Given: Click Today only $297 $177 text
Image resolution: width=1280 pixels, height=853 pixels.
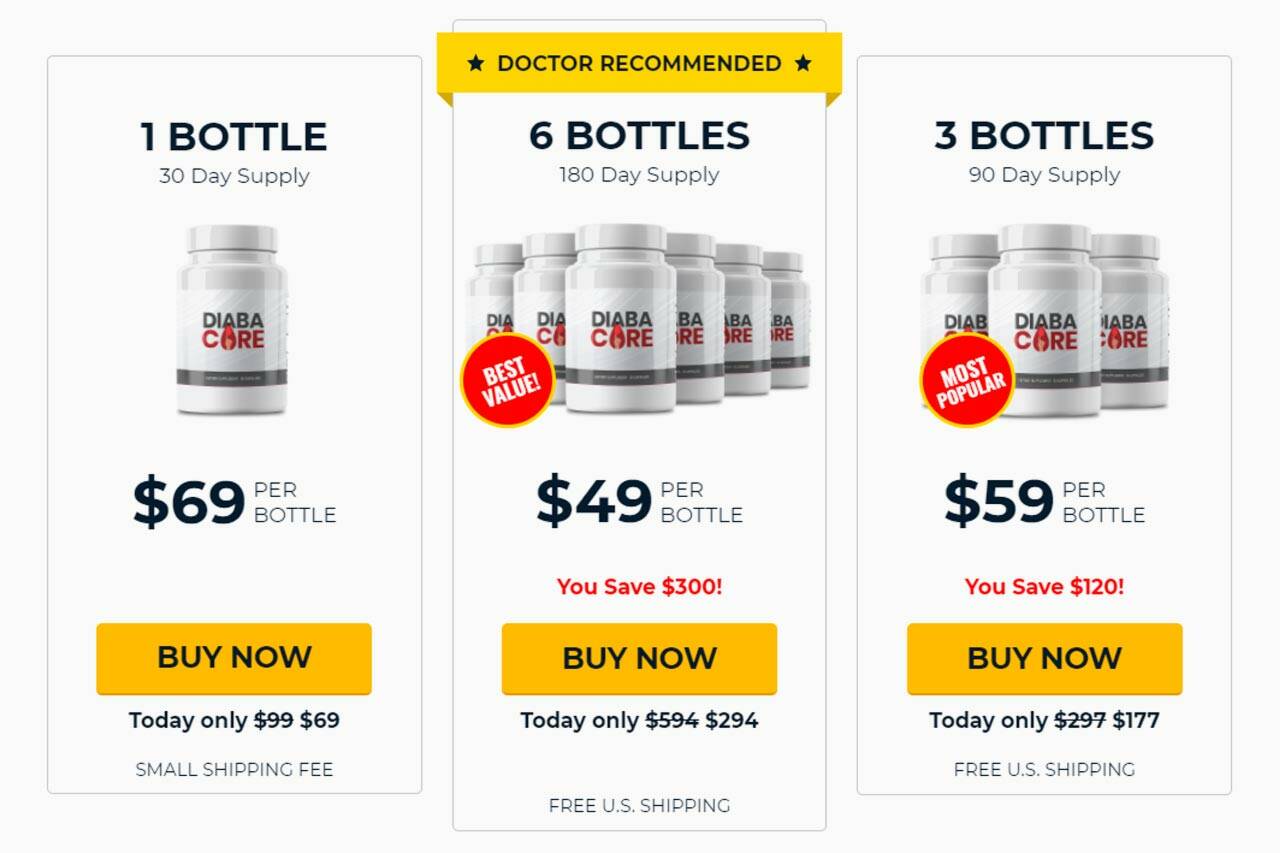Looking at the screenshot, I should (1044, 720).
